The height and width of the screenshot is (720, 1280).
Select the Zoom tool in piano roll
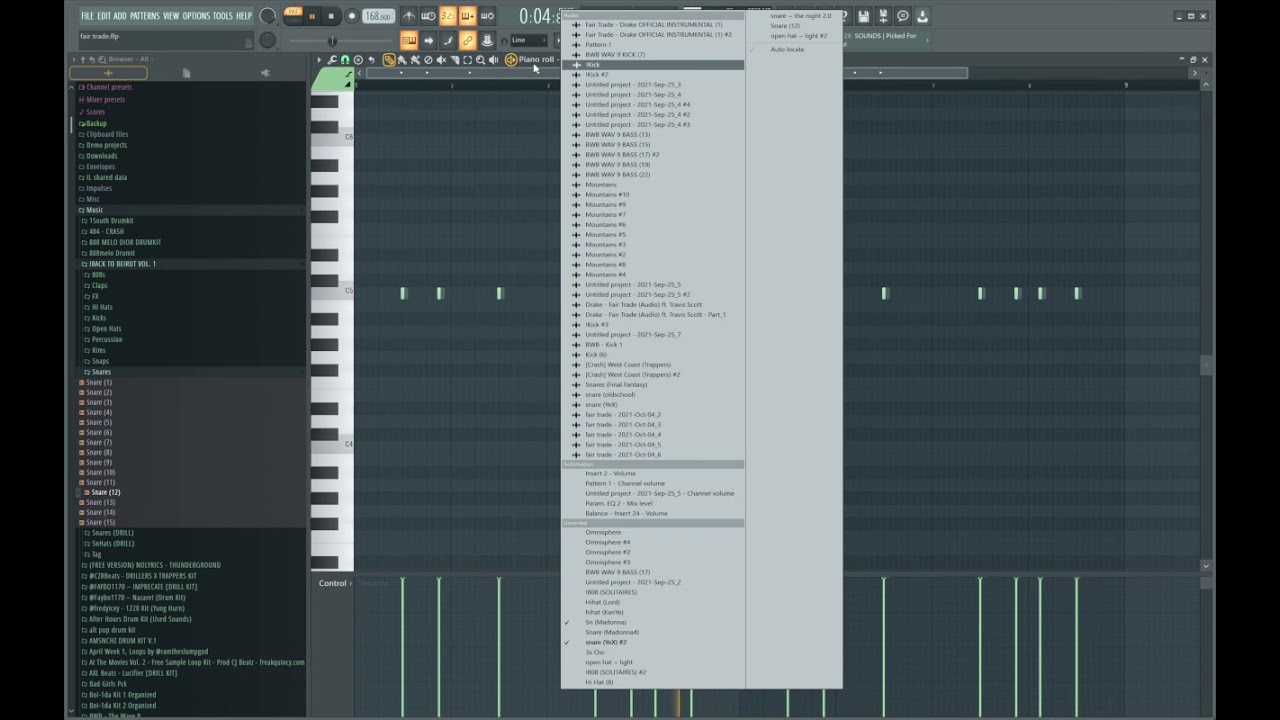coord(480,60)
